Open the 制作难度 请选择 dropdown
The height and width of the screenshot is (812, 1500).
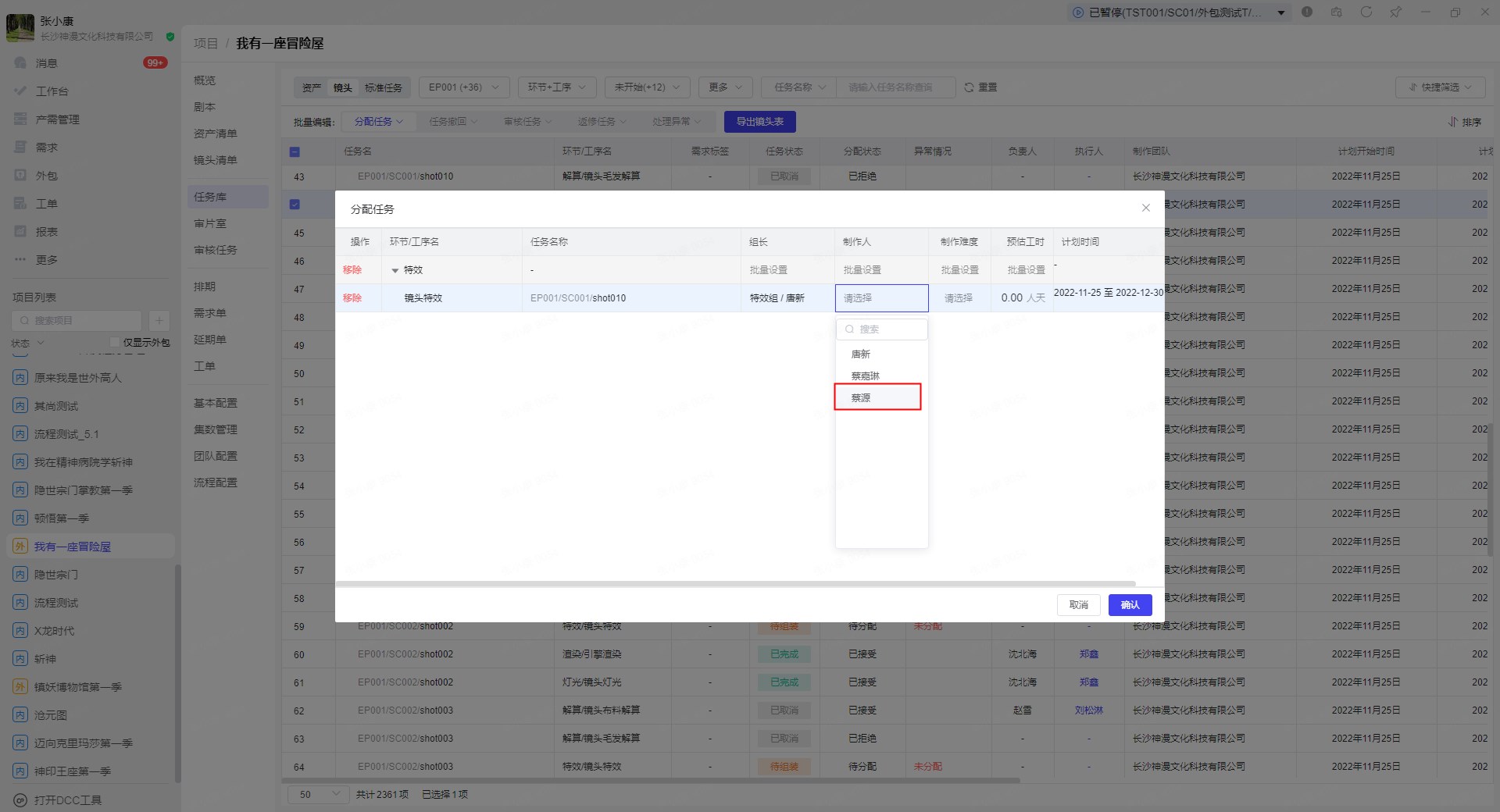pyautogui.click(x=959, y=298)
